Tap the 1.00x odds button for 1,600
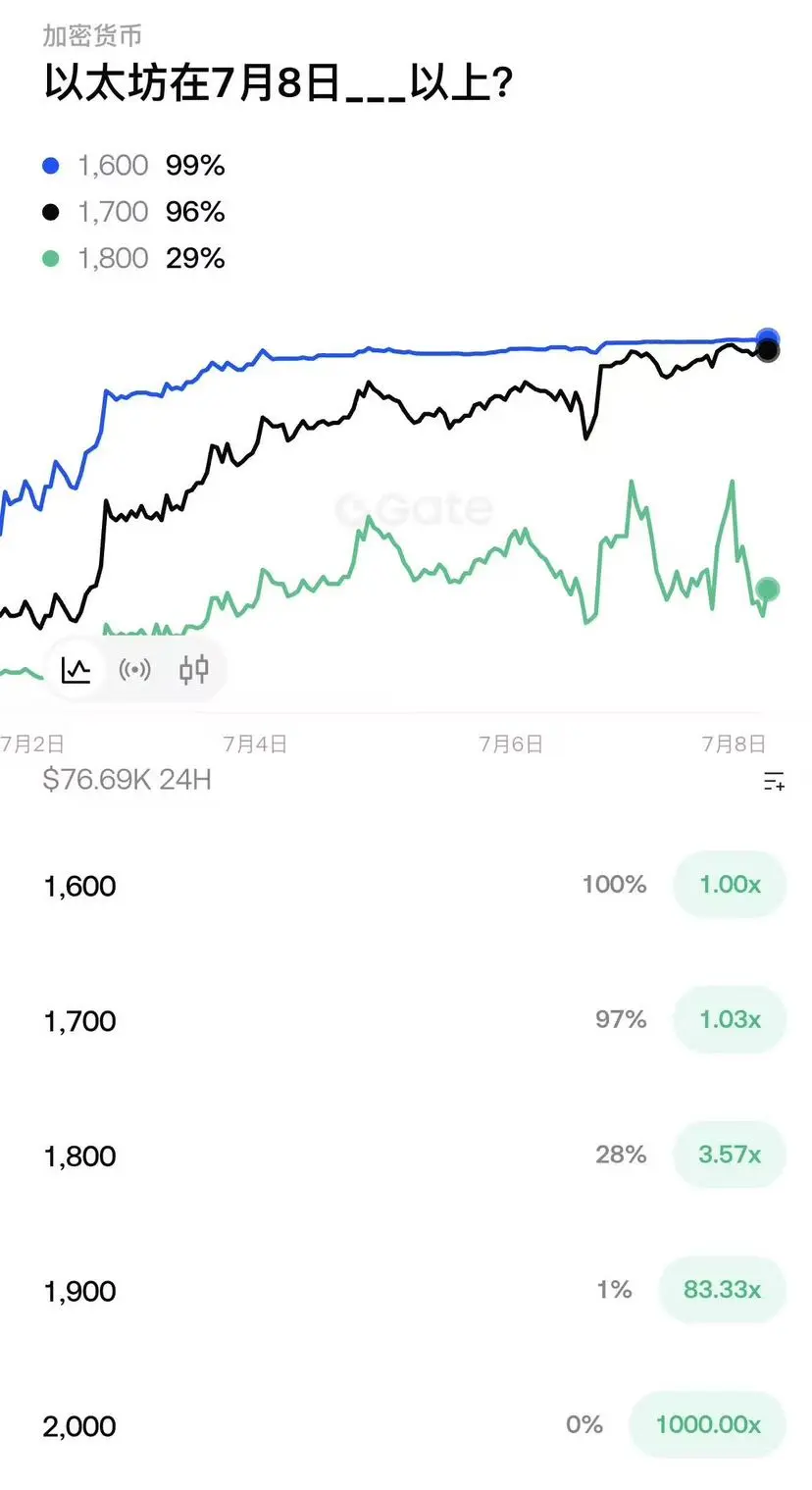Screen dimensions: 812x1490 [x=730, y=885]
